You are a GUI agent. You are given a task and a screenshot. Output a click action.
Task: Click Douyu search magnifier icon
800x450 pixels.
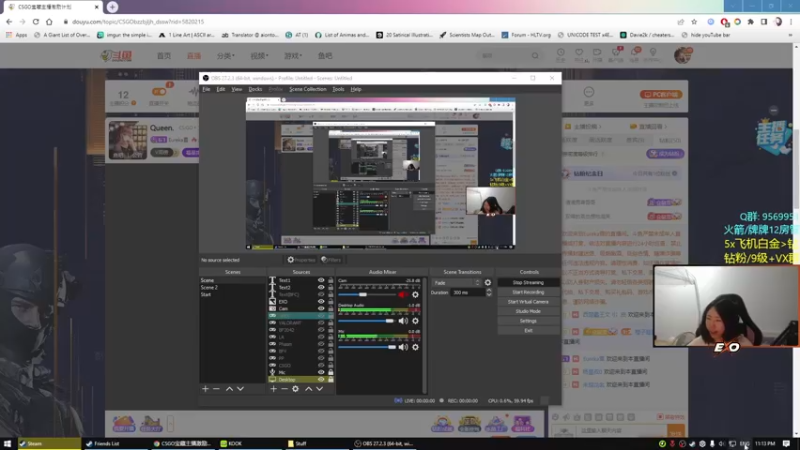pos(535,56)
